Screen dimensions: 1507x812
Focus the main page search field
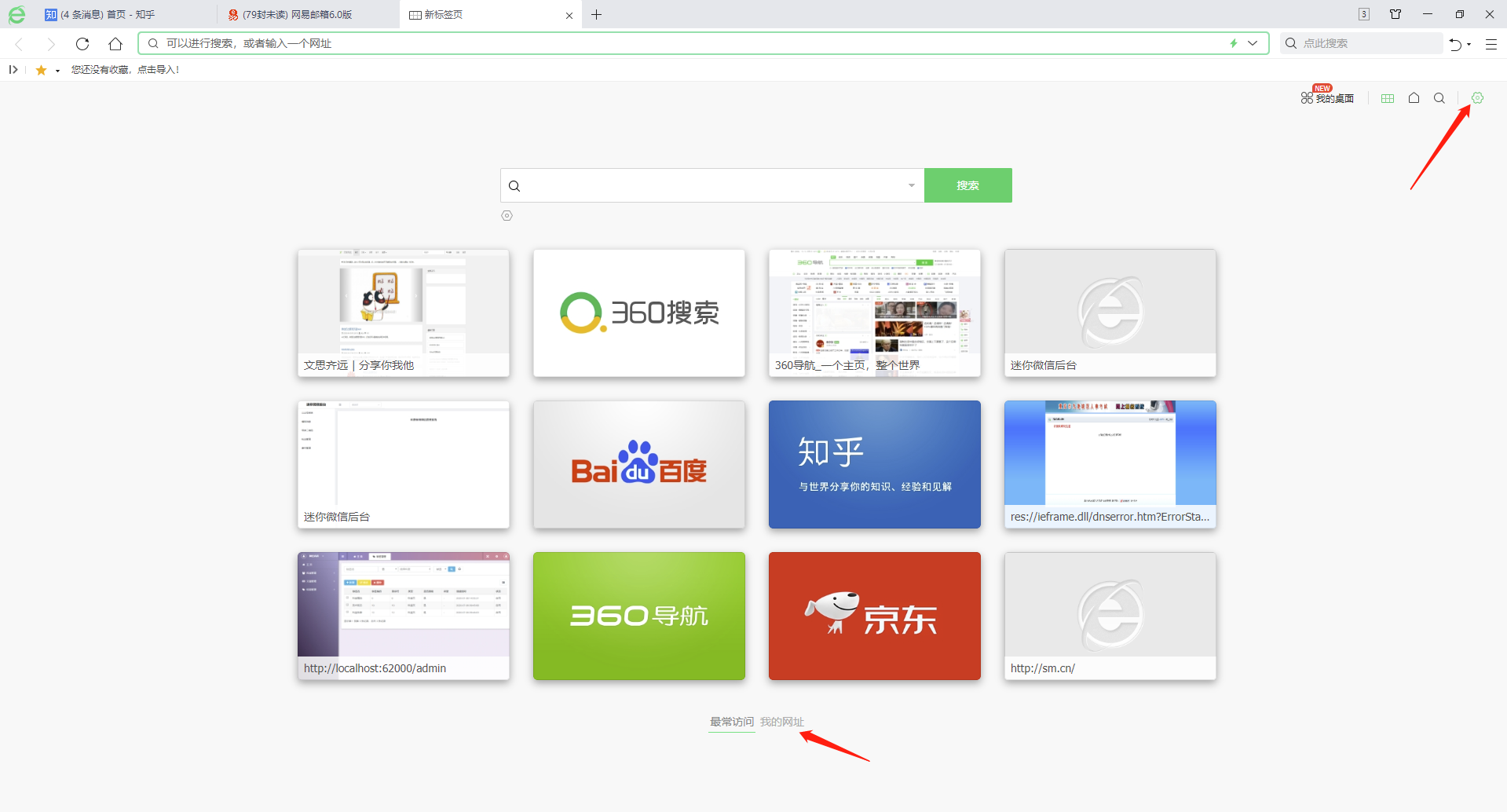pyautogui.click(x=711, y=185)
